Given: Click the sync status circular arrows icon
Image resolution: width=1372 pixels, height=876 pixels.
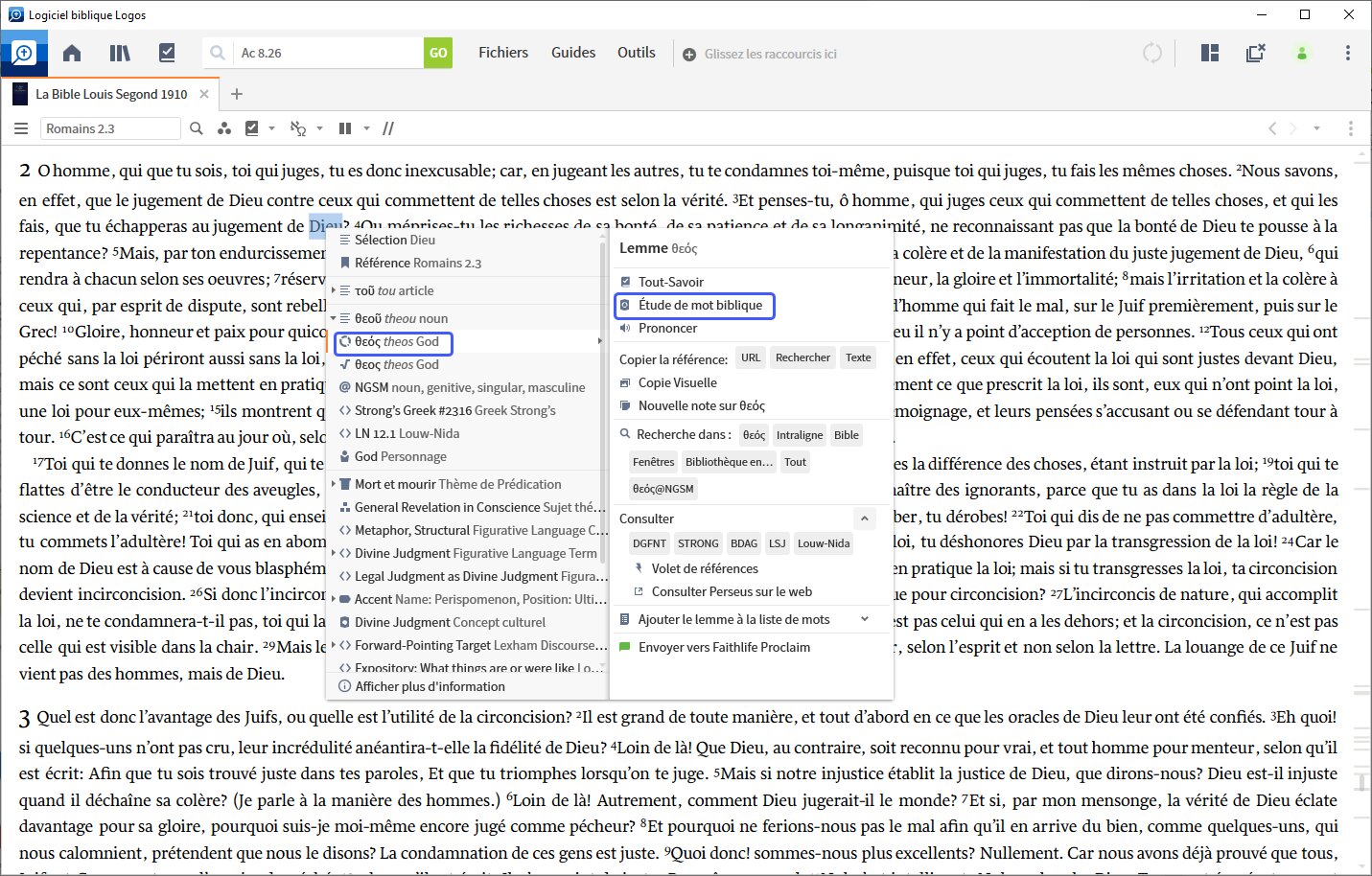Looking at the screenshot, I should (1152, 53).
